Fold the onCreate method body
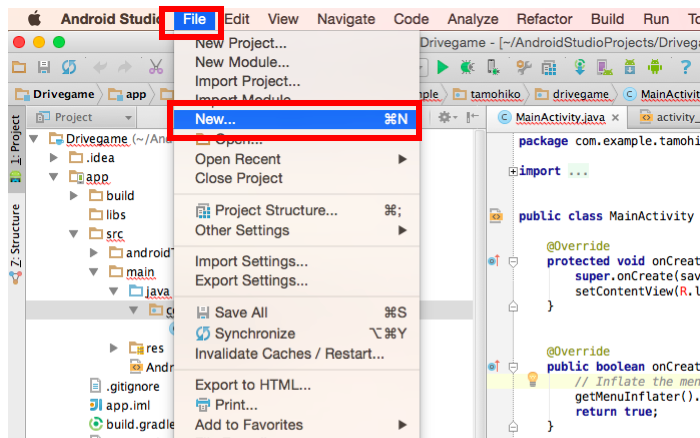 (513, 261)
